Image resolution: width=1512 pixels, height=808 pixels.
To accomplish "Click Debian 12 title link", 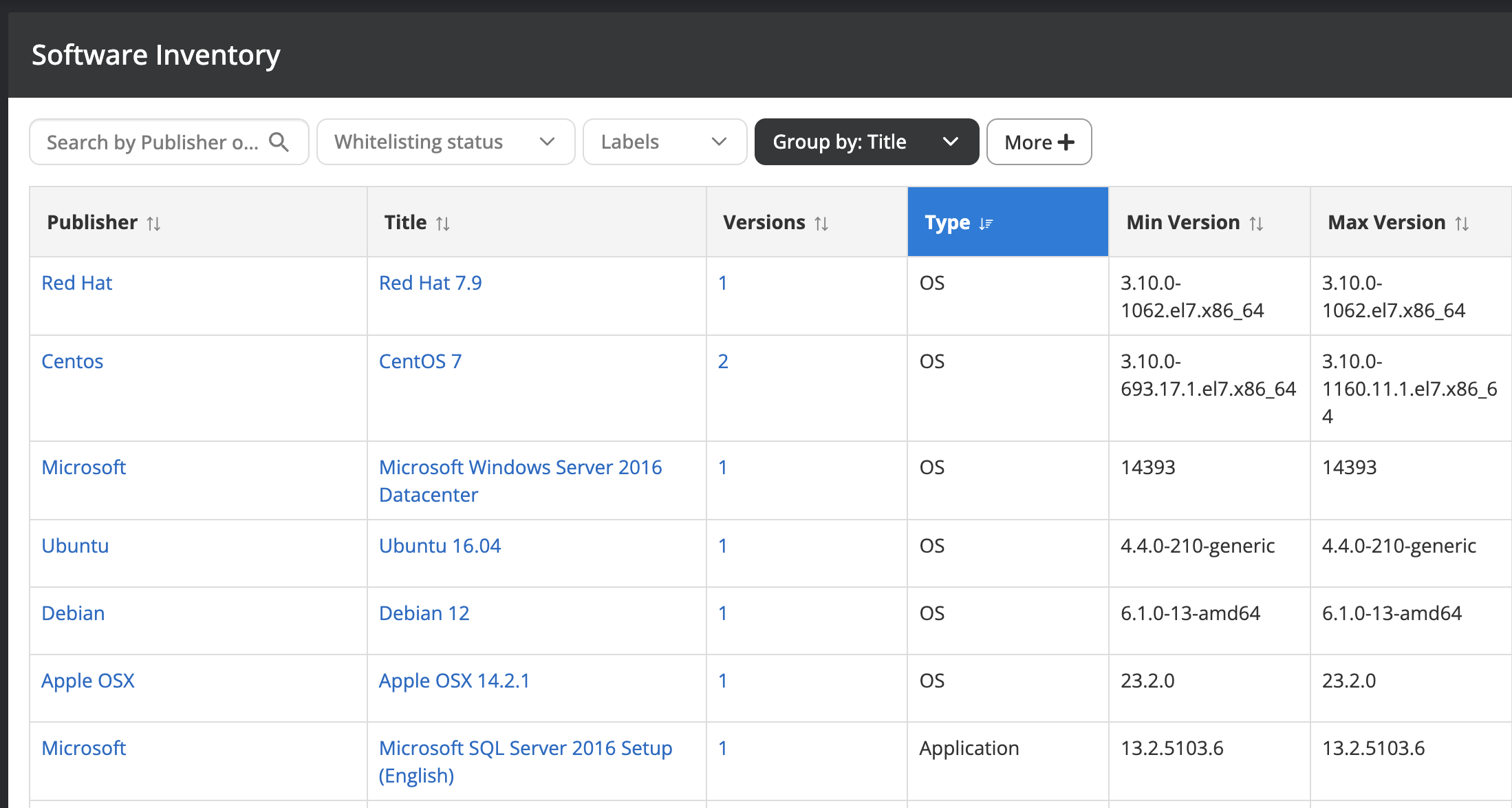I will [x=424, y=613].
